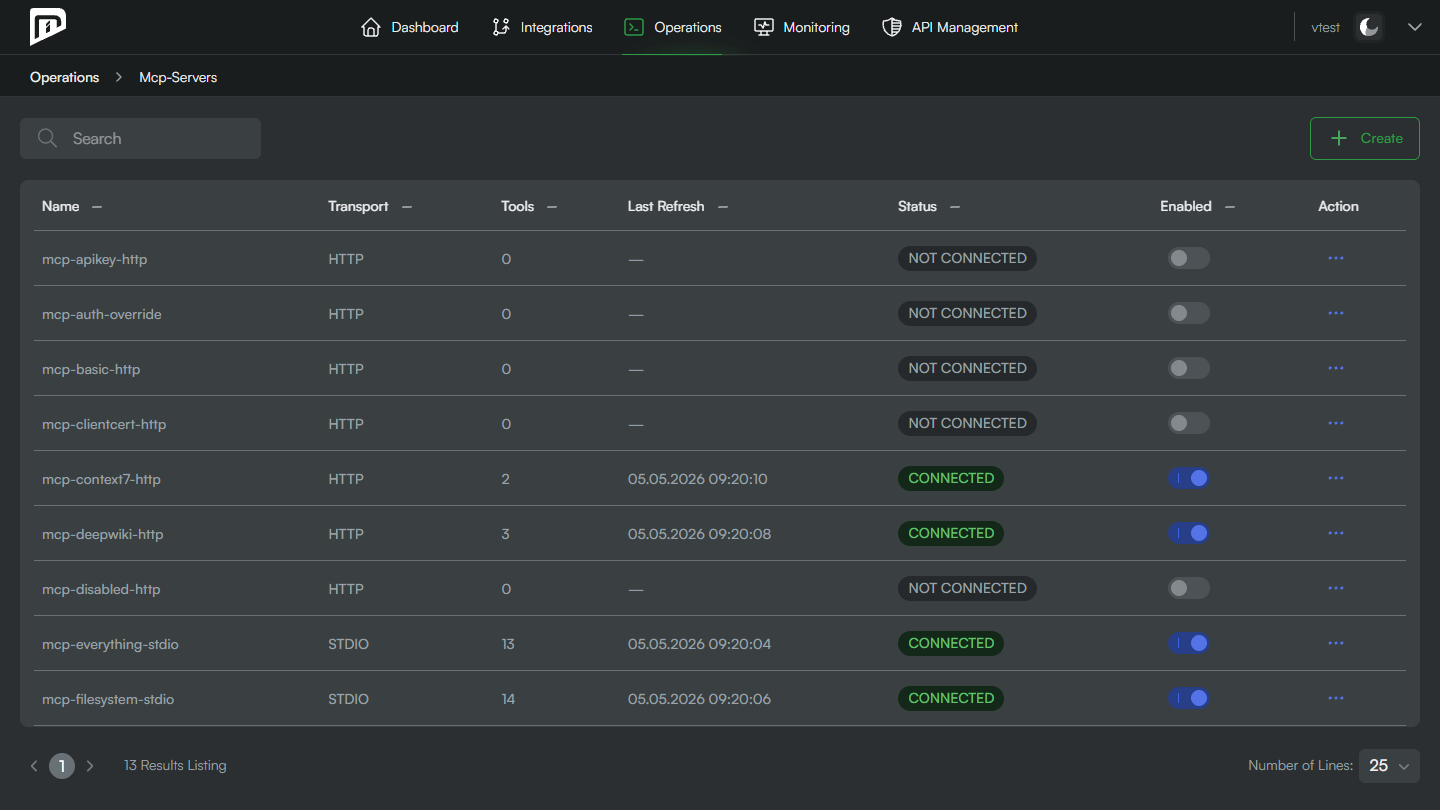This screenshot has width=1440, height=810.
Task: Sort by Last Refresh column indicator
Action: [723, 207]
